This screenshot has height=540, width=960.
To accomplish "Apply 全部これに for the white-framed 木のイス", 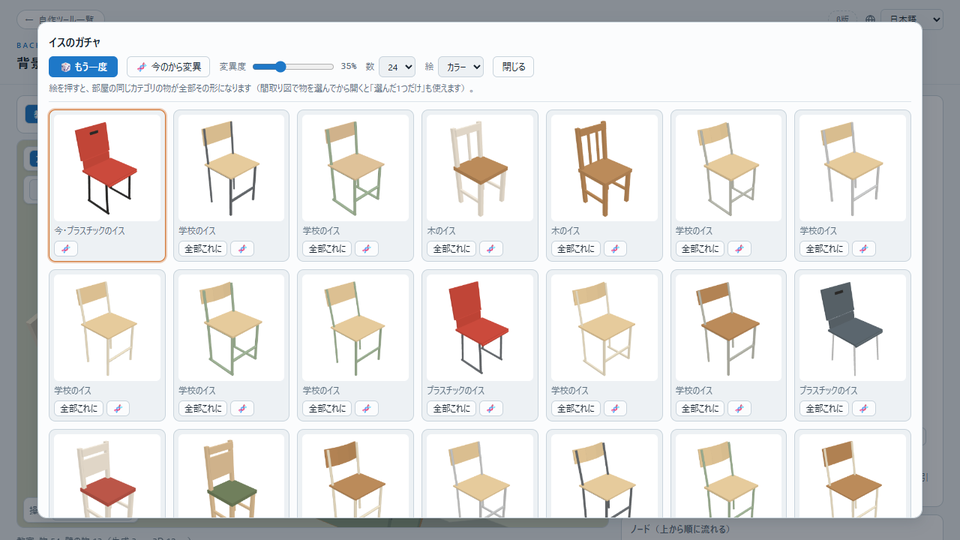I will click(452, 249).
